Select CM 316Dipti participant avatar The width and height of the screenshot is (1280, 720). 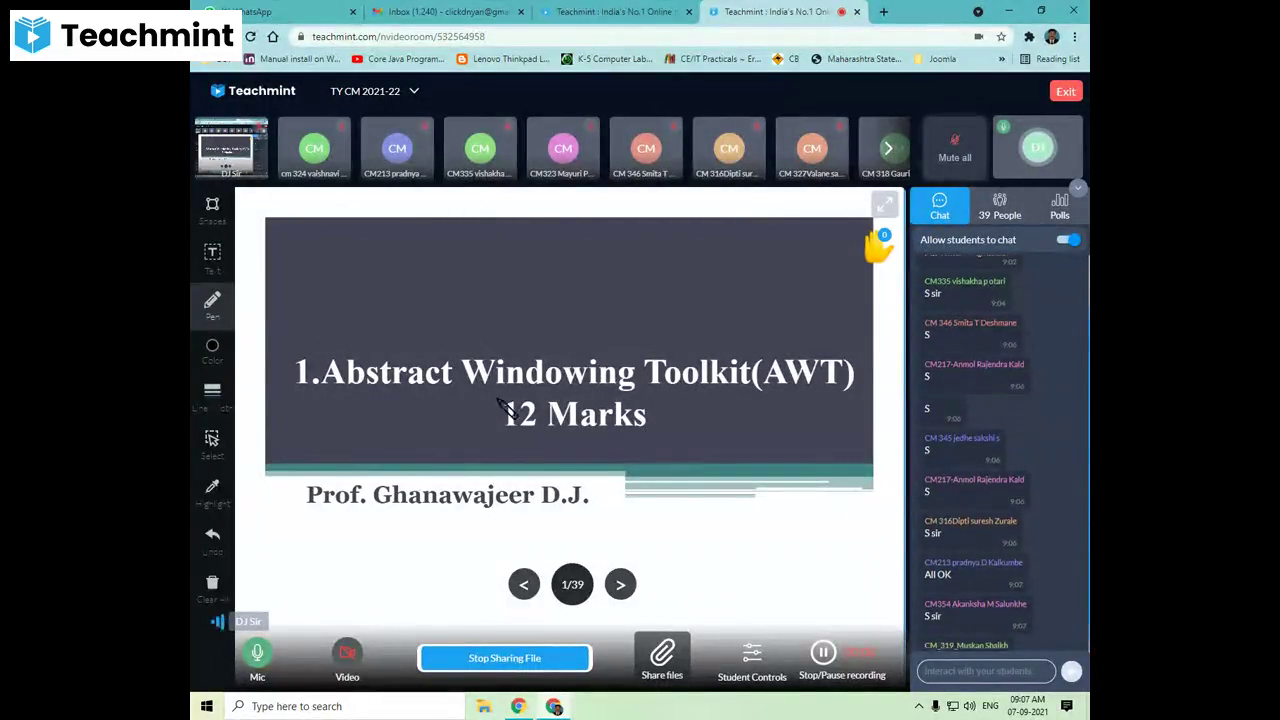[729, 148]
